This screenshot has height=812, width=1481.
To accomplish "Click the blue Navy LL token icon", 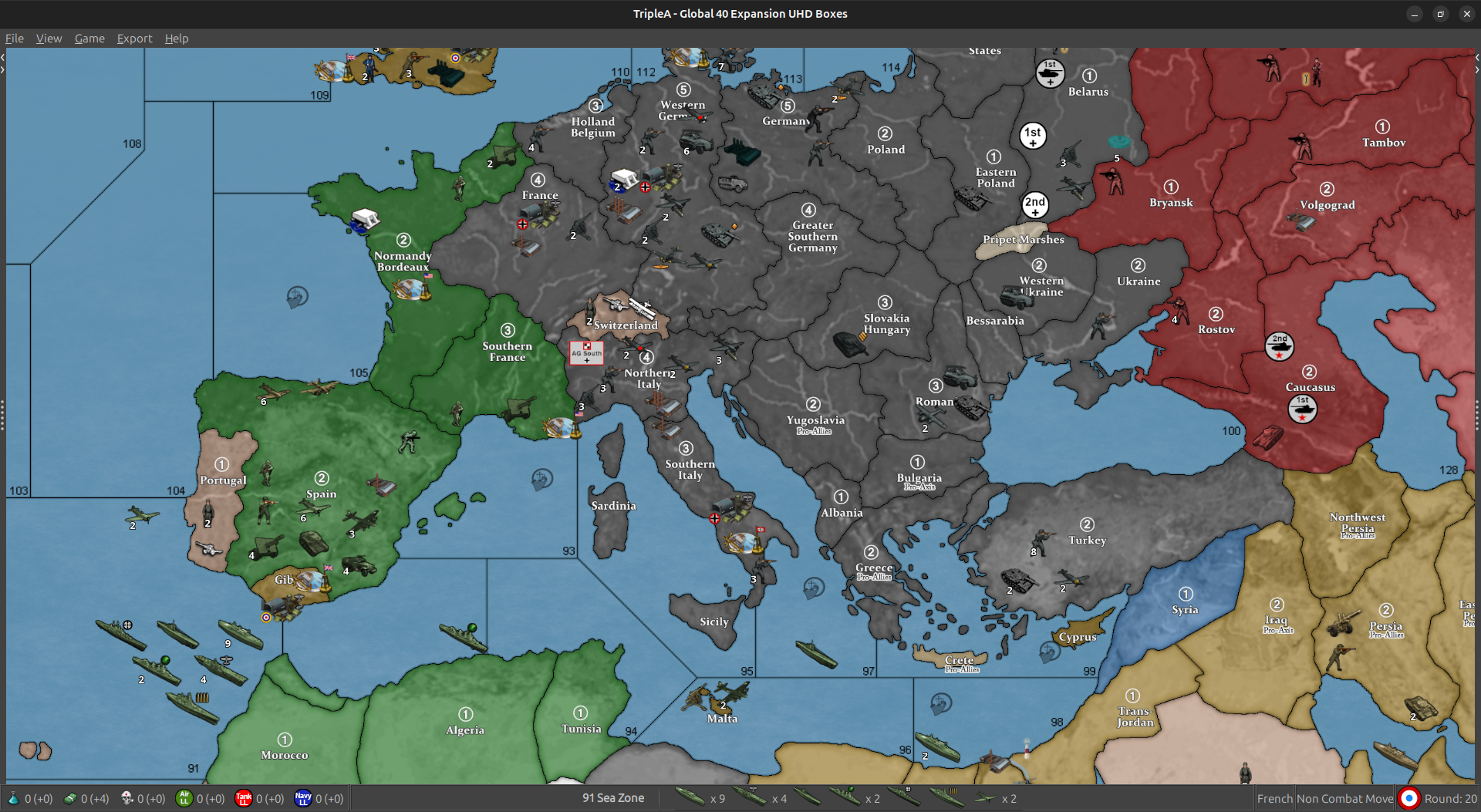I will (x=303, y=798).
